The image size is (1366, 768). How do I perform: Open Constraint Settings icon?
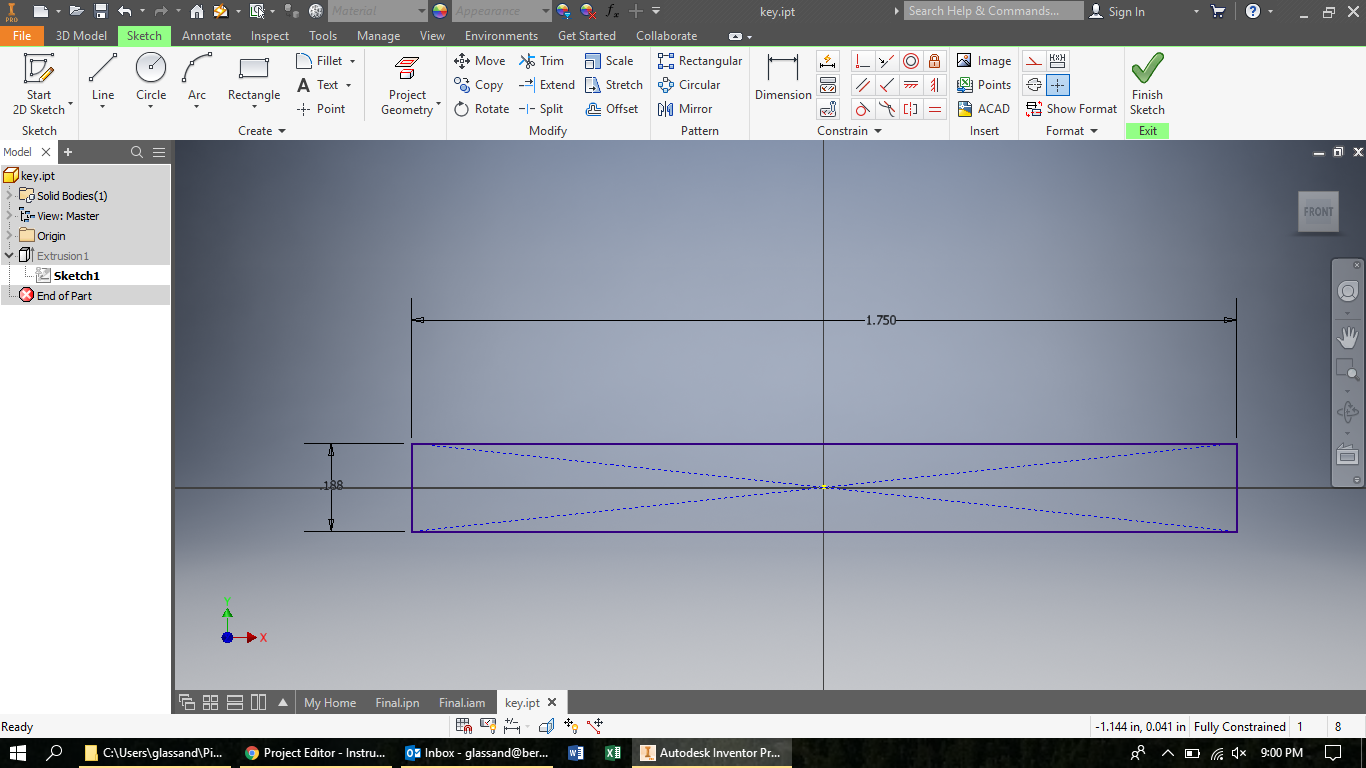click(x=828, y=109)
